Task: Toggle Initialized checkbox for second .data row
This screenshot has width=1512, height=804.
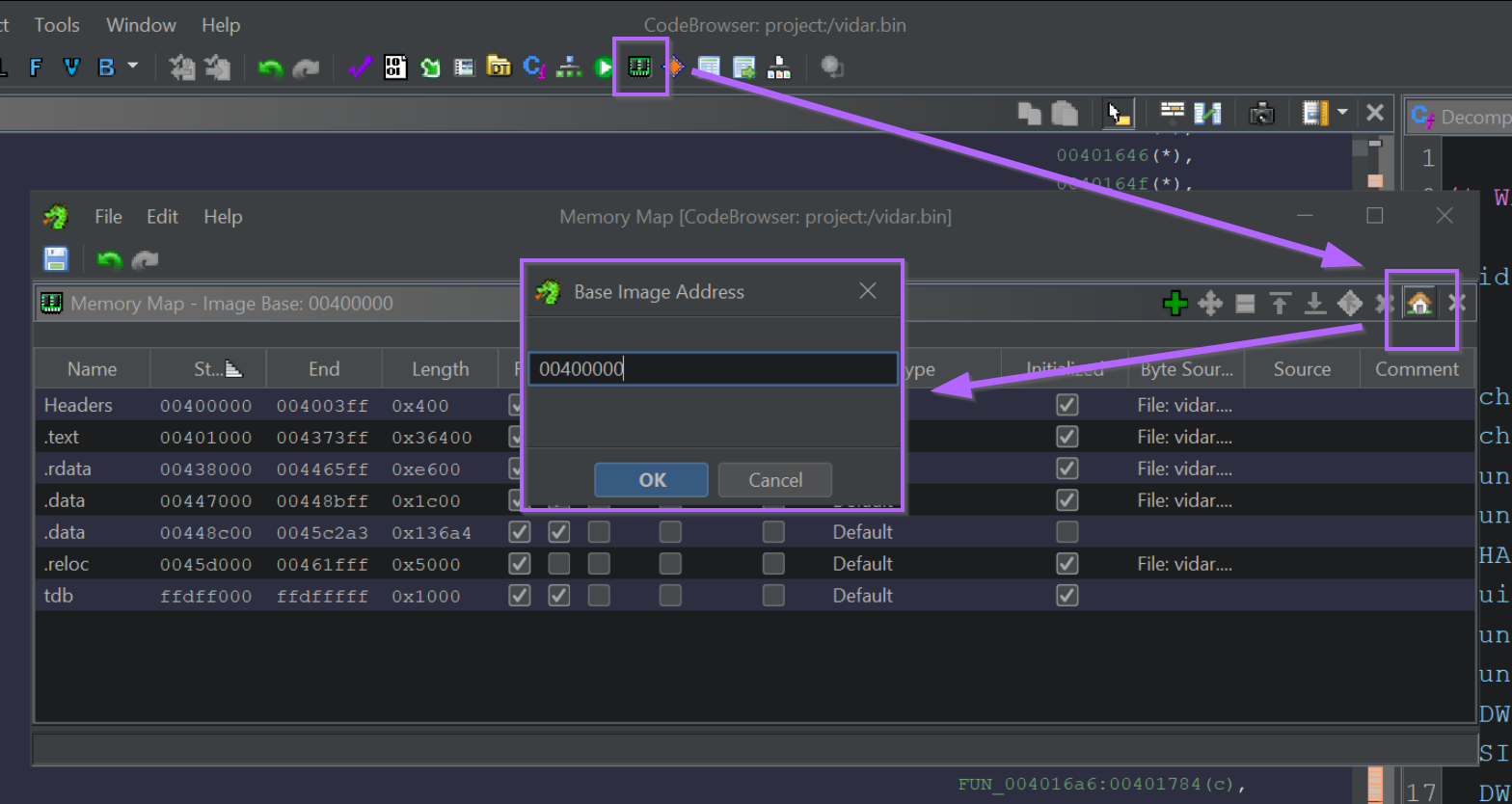Action: [x=1066, y=531]
